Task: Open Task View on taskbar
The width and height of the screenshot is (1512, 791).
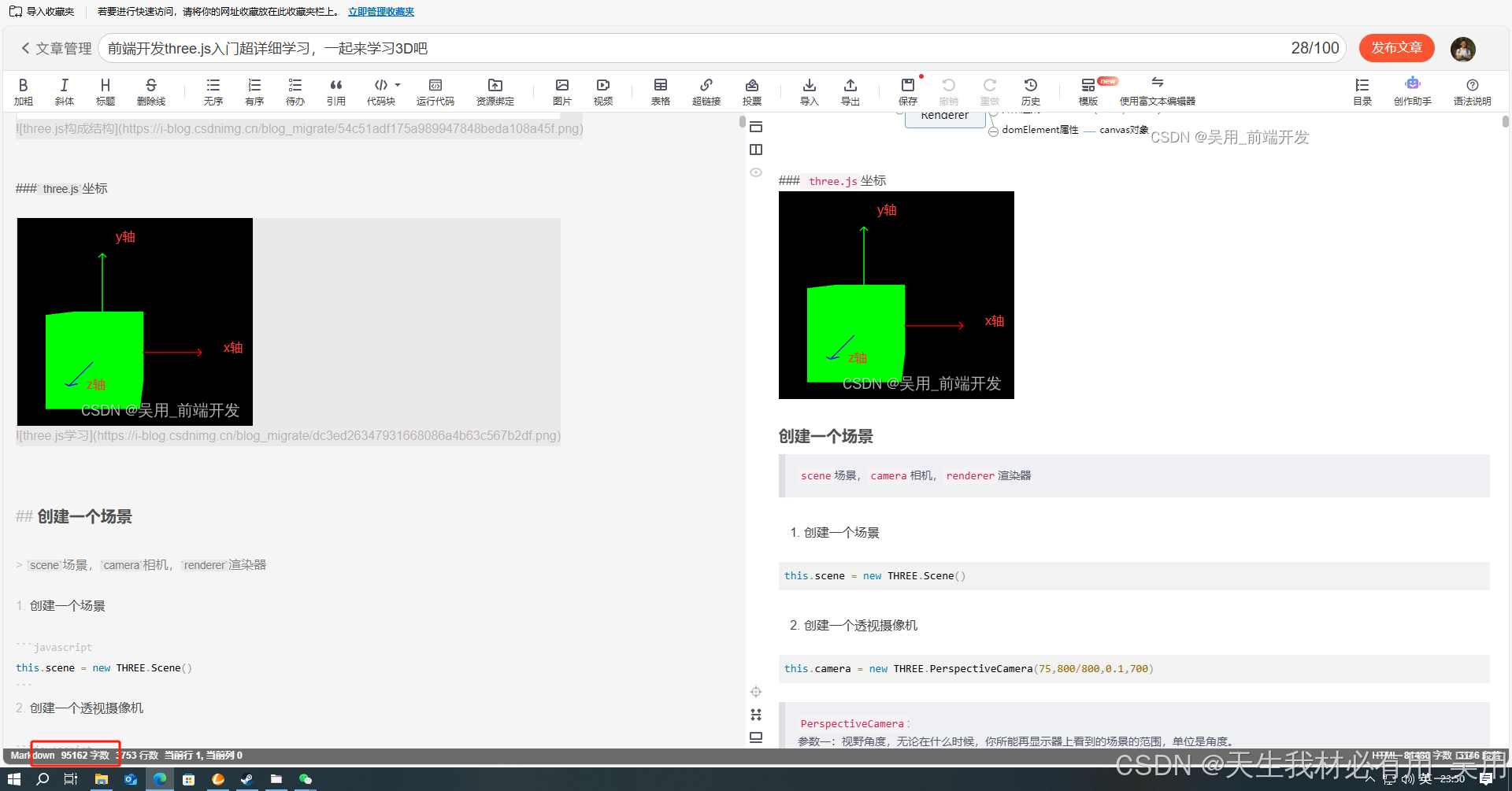Action: point(71,779)
